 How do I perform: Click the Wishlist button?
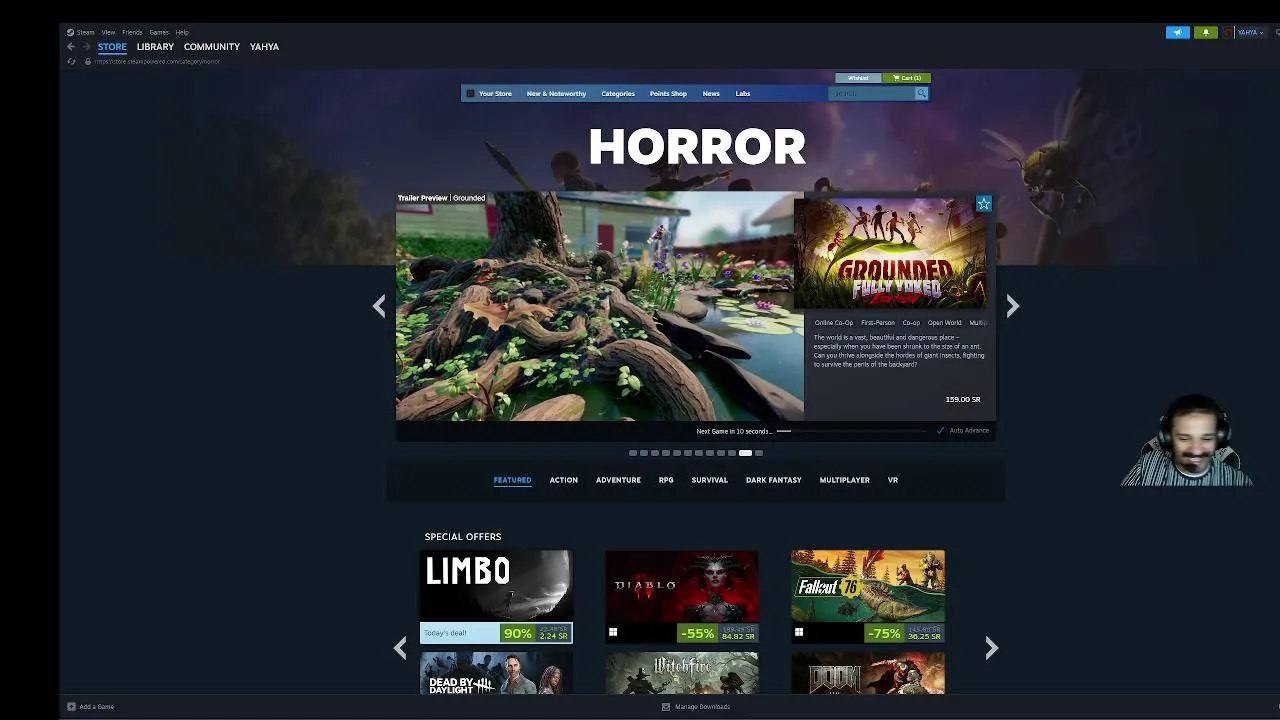click(858, 78)
